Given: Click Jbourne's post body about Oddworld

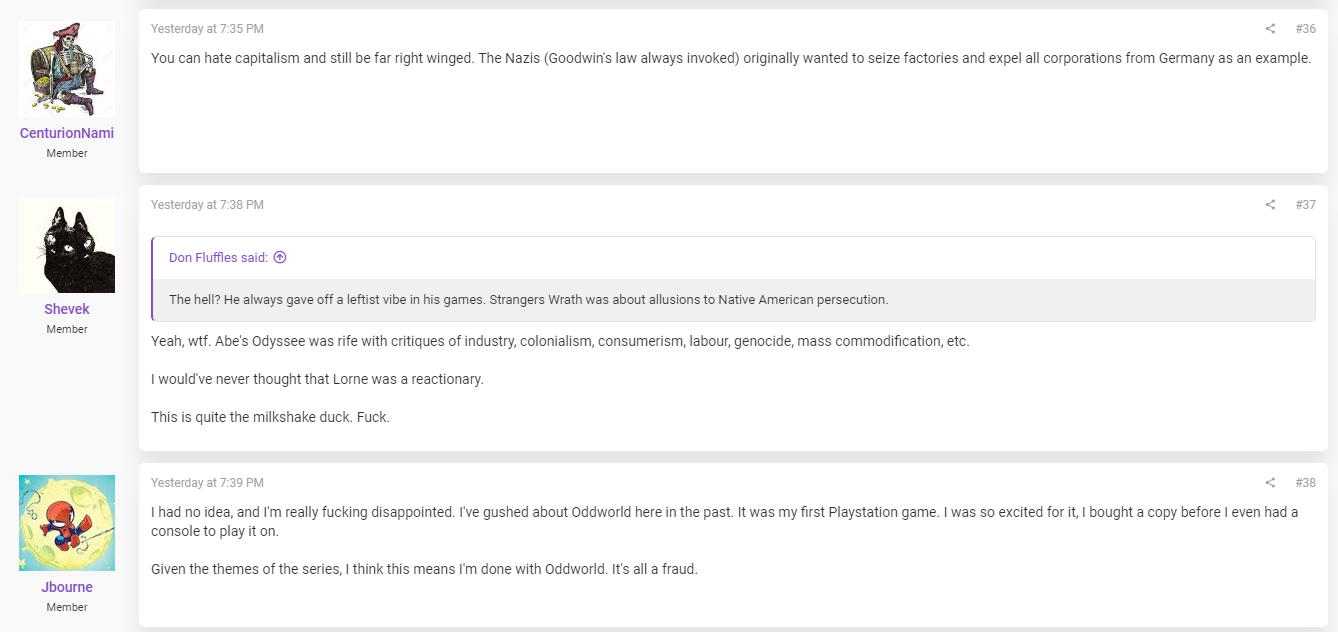Looking at the screenshot, I should [724, 540].
